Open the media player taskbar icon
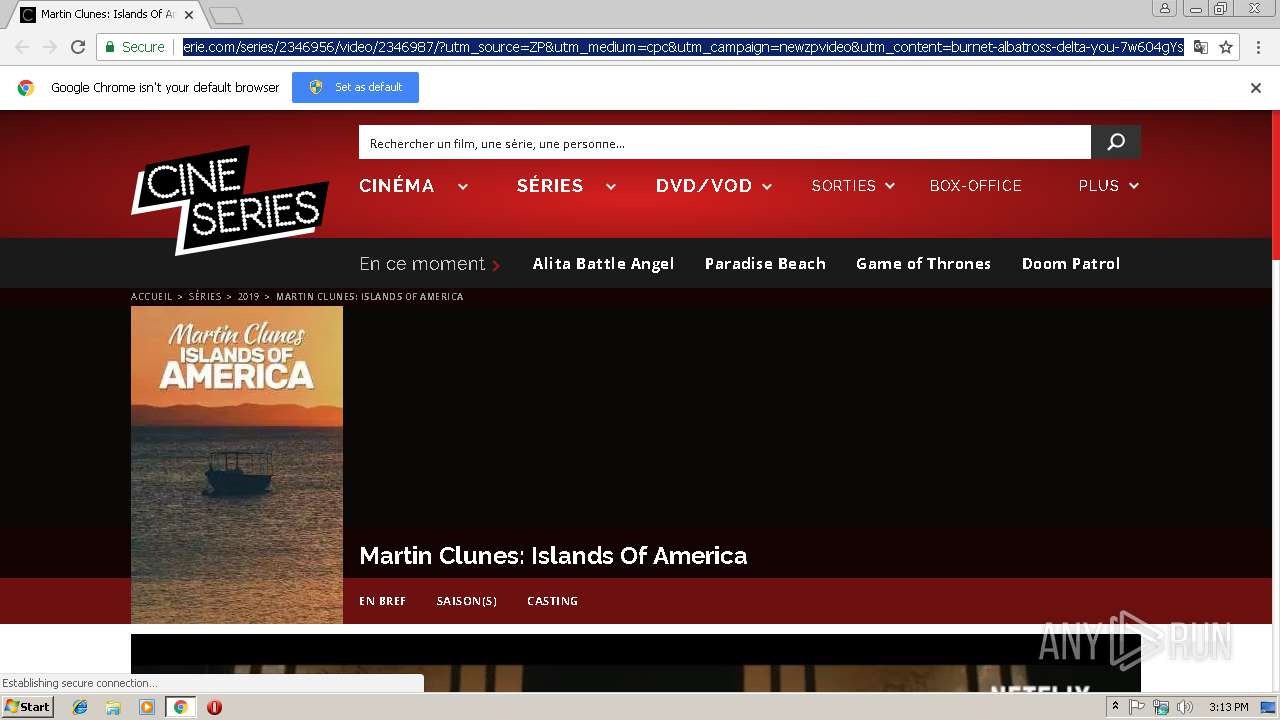The width and height of the screenshot is (1280, 720). tap(147, 707)
